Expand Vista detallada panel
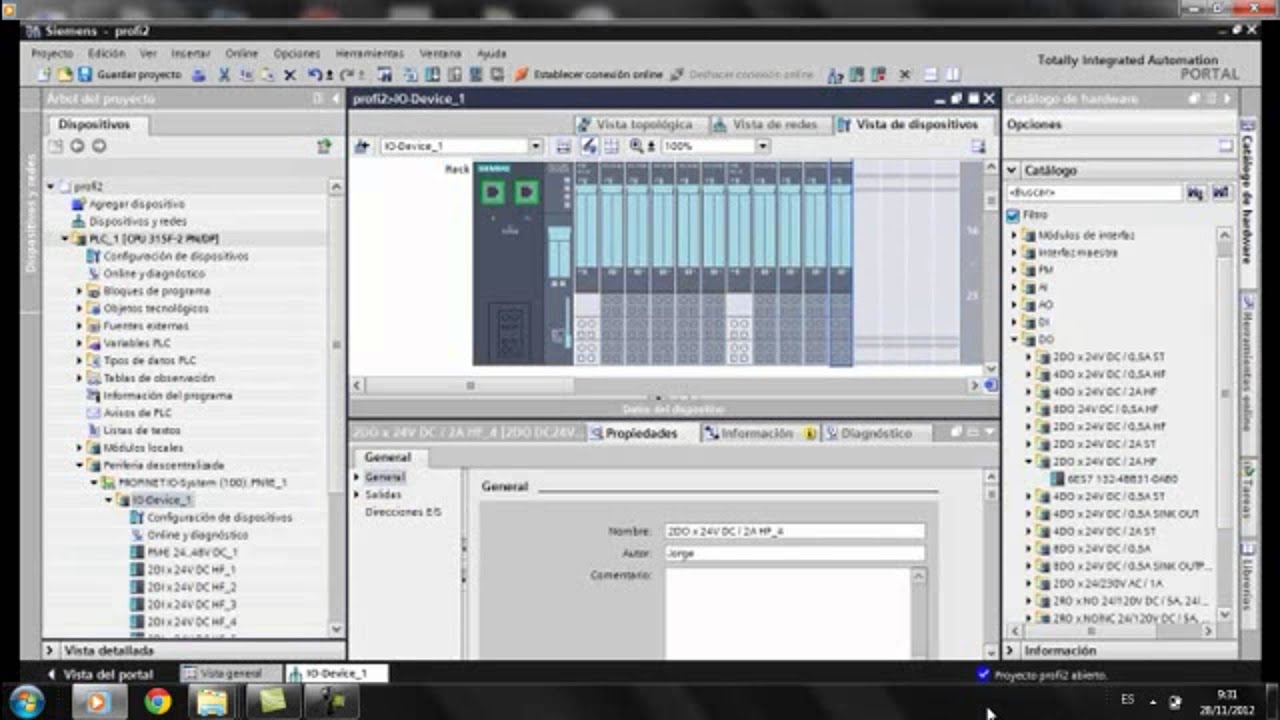This screenshot has width=1280, height=720. coord(51,651)
